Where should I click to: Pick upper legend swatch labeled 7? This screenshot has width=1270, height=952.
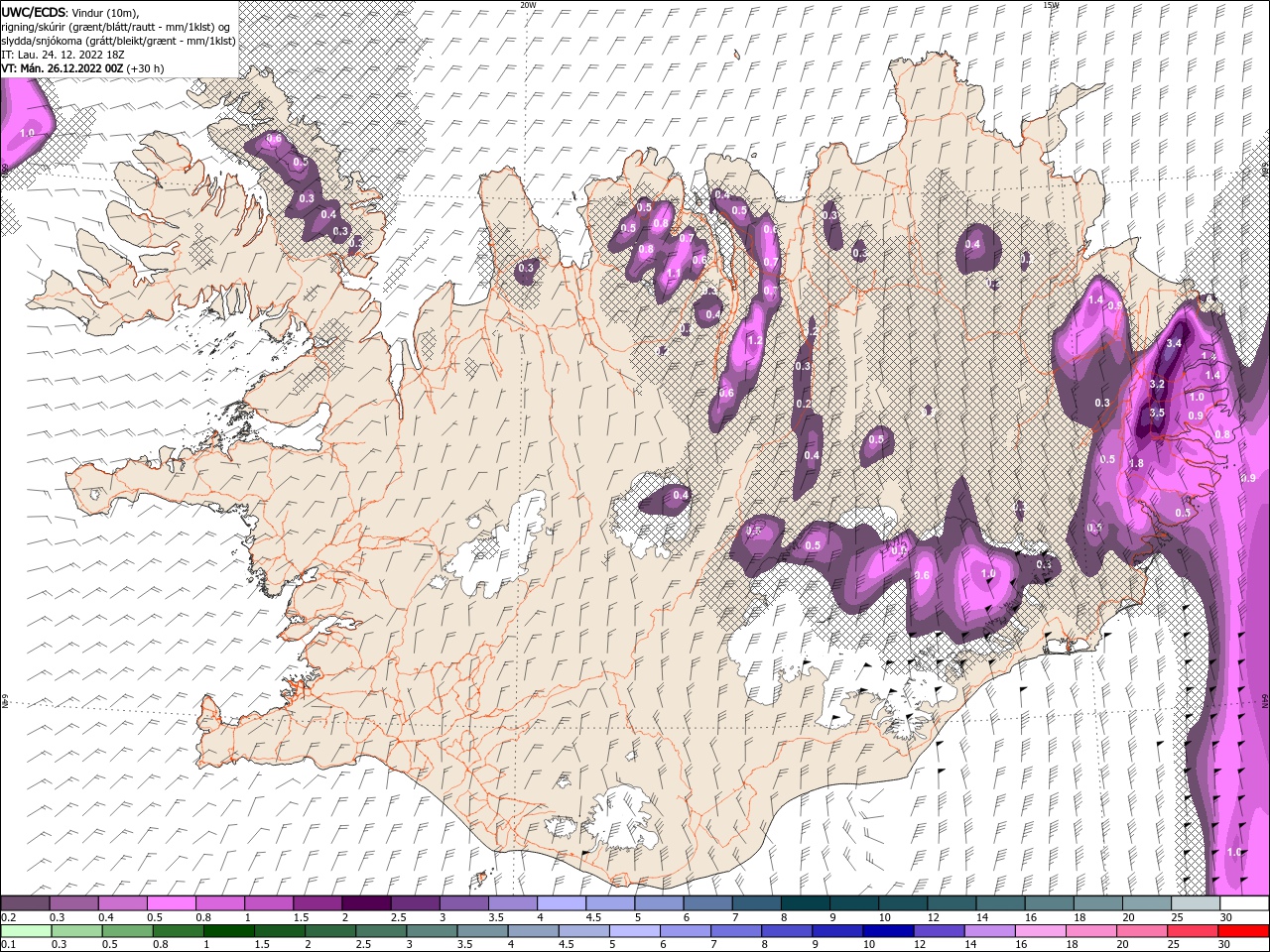pos(756,903)
